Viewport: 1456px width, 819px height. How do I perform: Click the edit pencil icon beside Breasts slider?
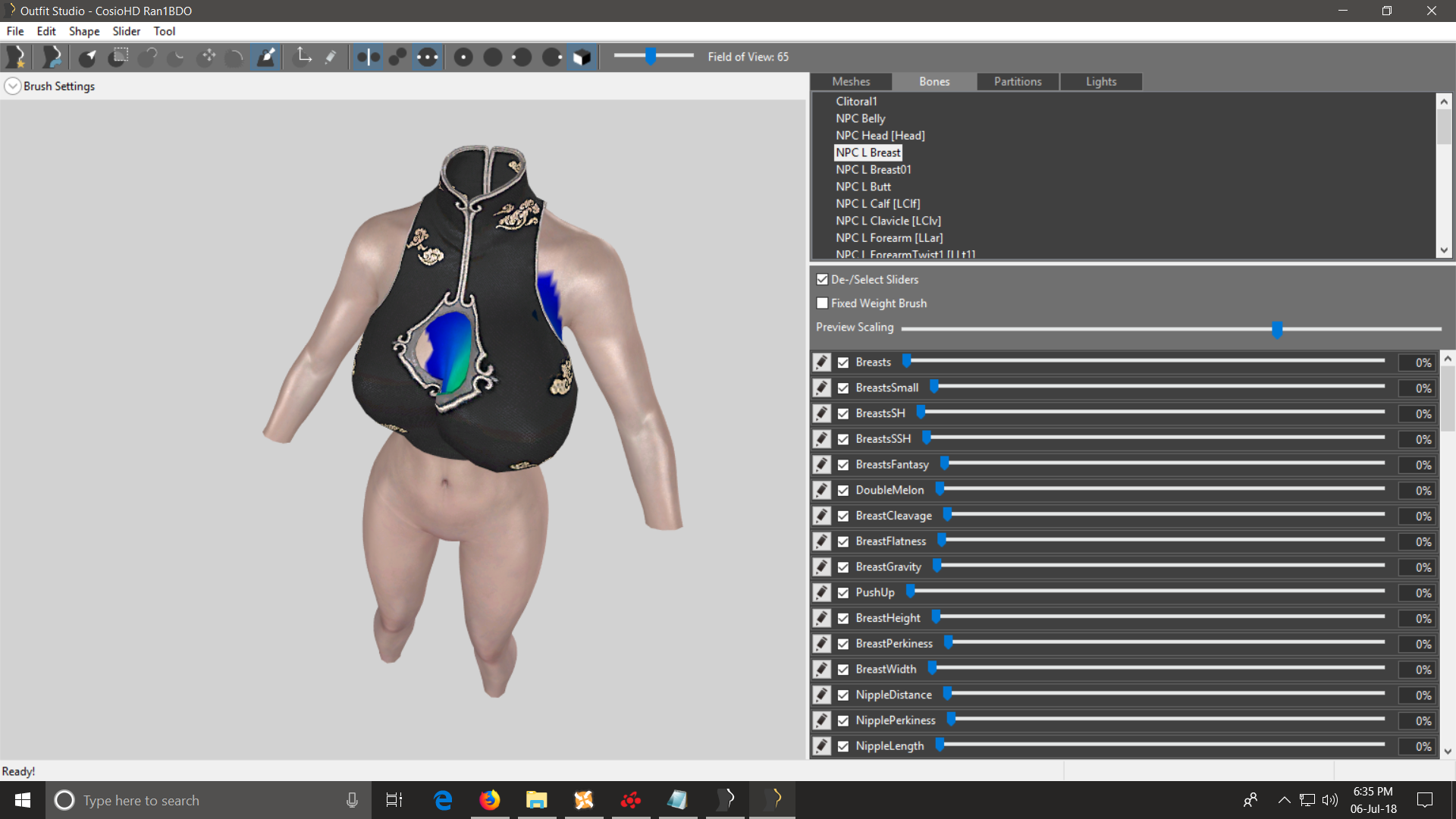[x=822, y=362]
